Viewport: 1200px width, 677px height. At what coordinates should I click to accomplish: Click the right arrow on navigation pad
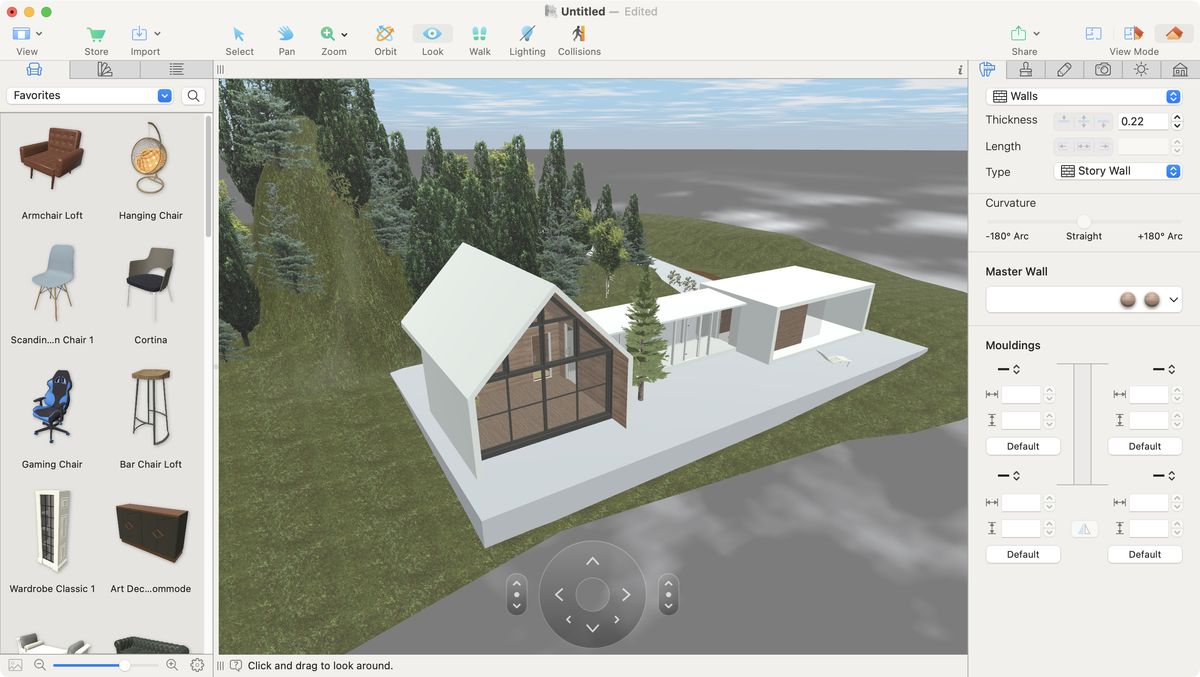pos(626,595)
